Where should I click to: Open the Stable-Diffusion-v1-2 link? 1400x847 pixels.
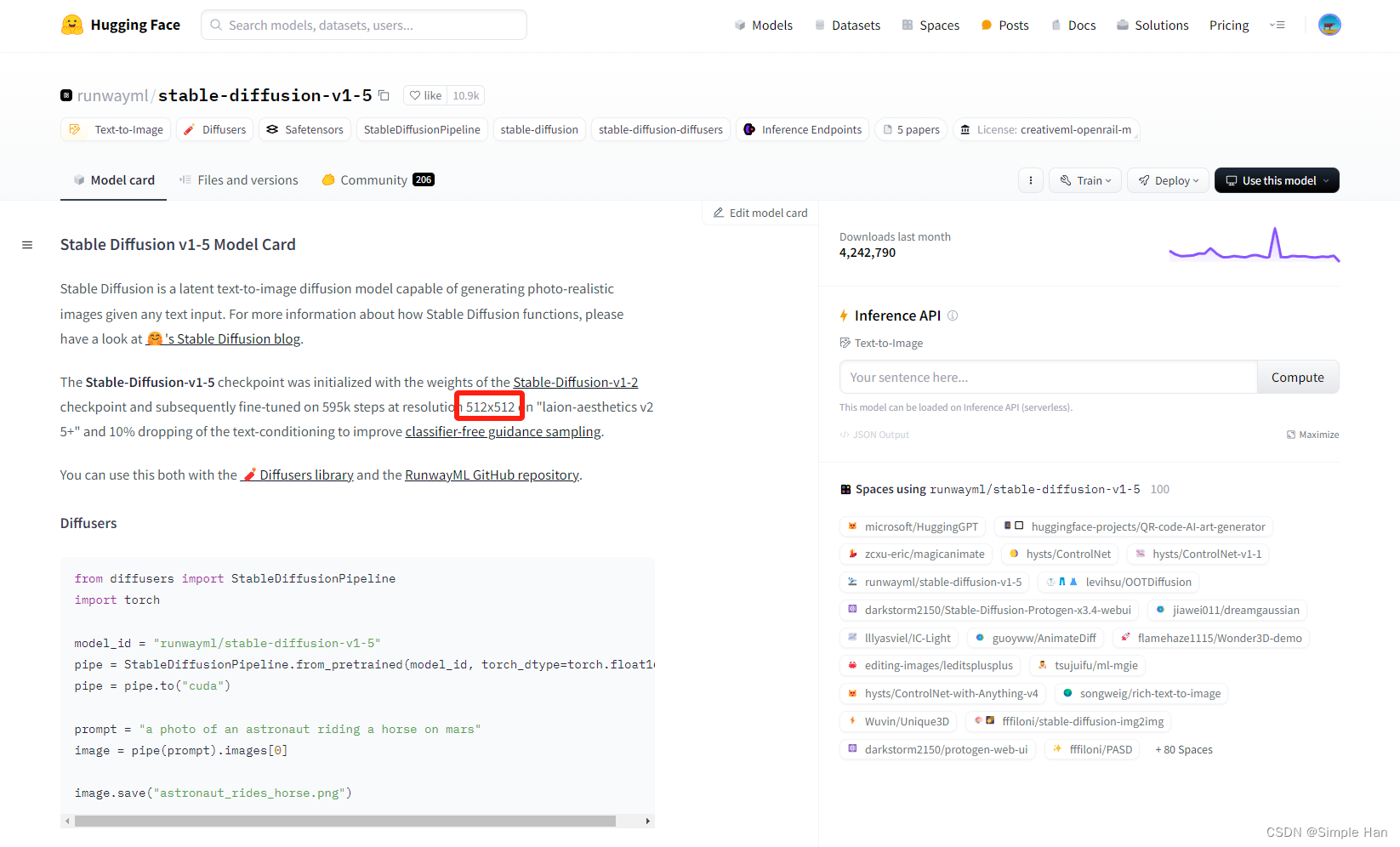576,383
